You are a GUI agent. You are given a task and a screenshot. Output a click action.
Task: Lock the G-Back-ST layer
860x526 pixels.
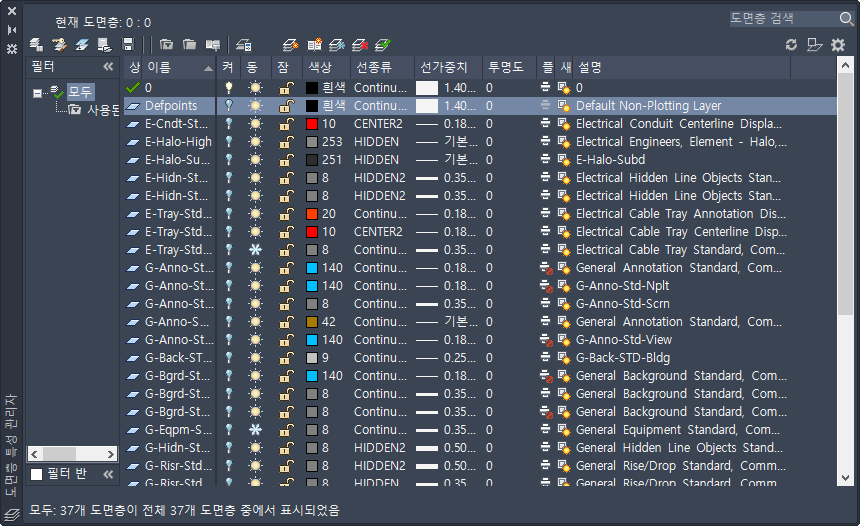coord(286,358)
